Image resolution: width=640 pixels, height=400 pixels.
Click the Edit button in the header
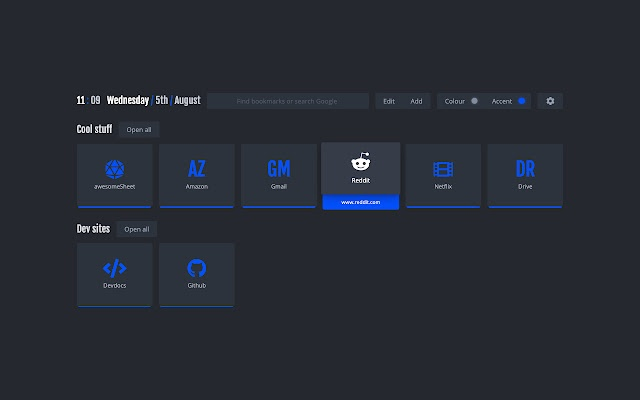(389, 101)
